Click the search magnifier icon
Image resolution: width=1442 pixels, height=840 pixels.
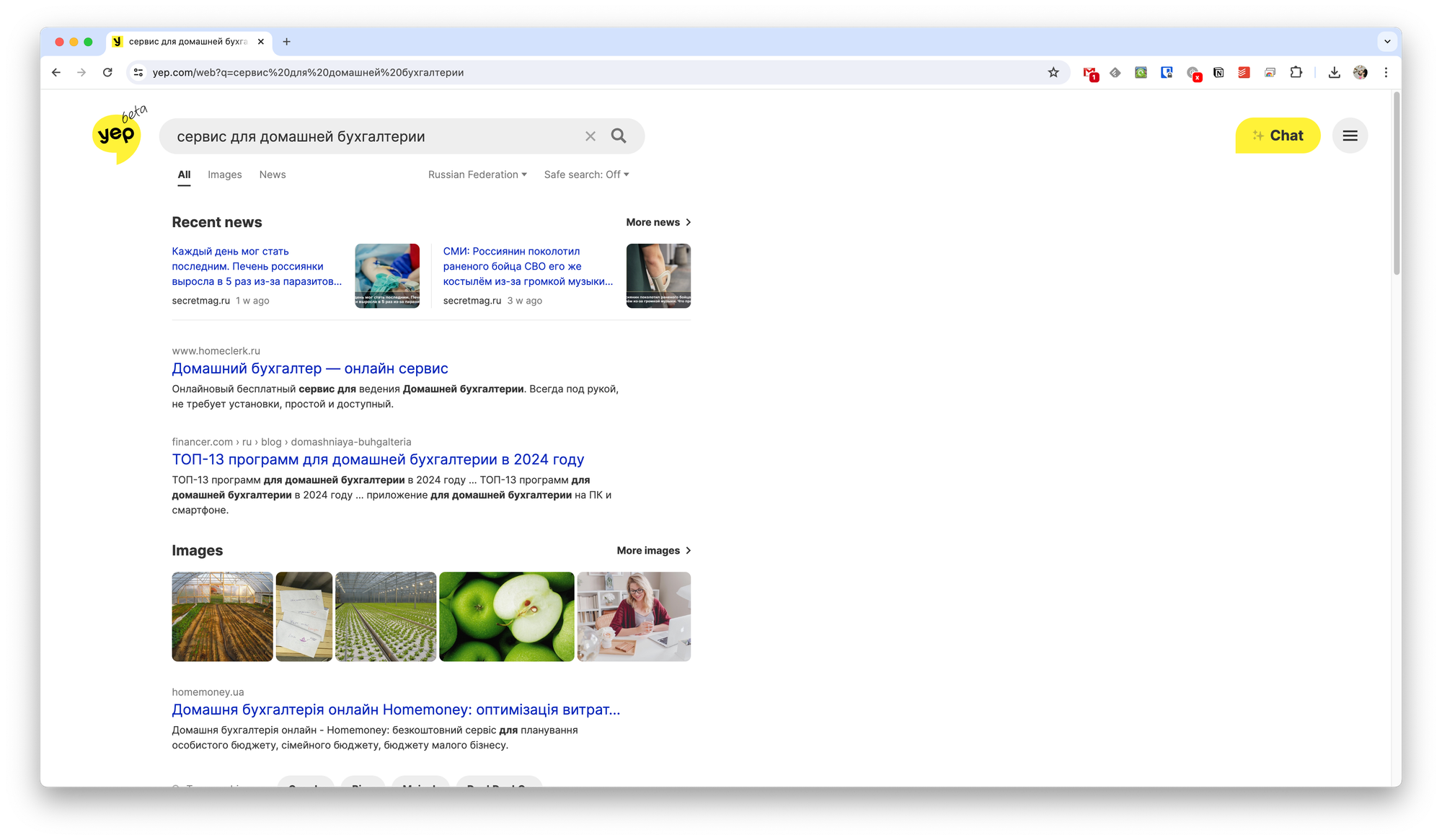click(x=618, y=136)
